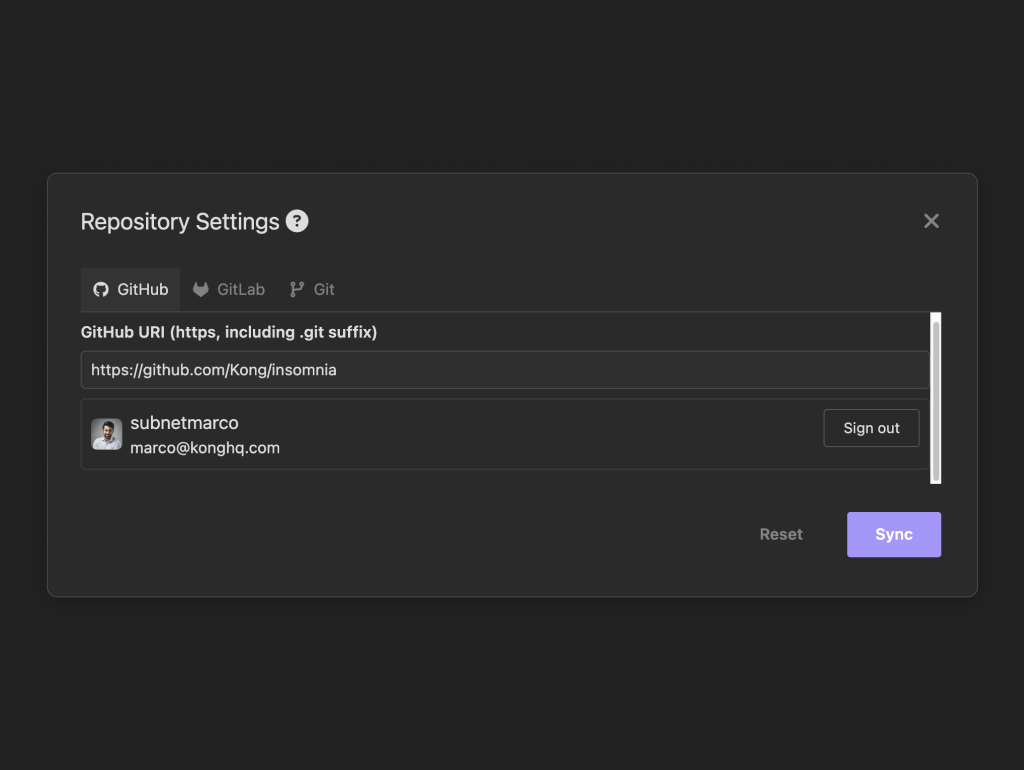This screenshot has width=1024, height=770.
Task: Switch to the Git tab
Action: click(x=312, y=289)
